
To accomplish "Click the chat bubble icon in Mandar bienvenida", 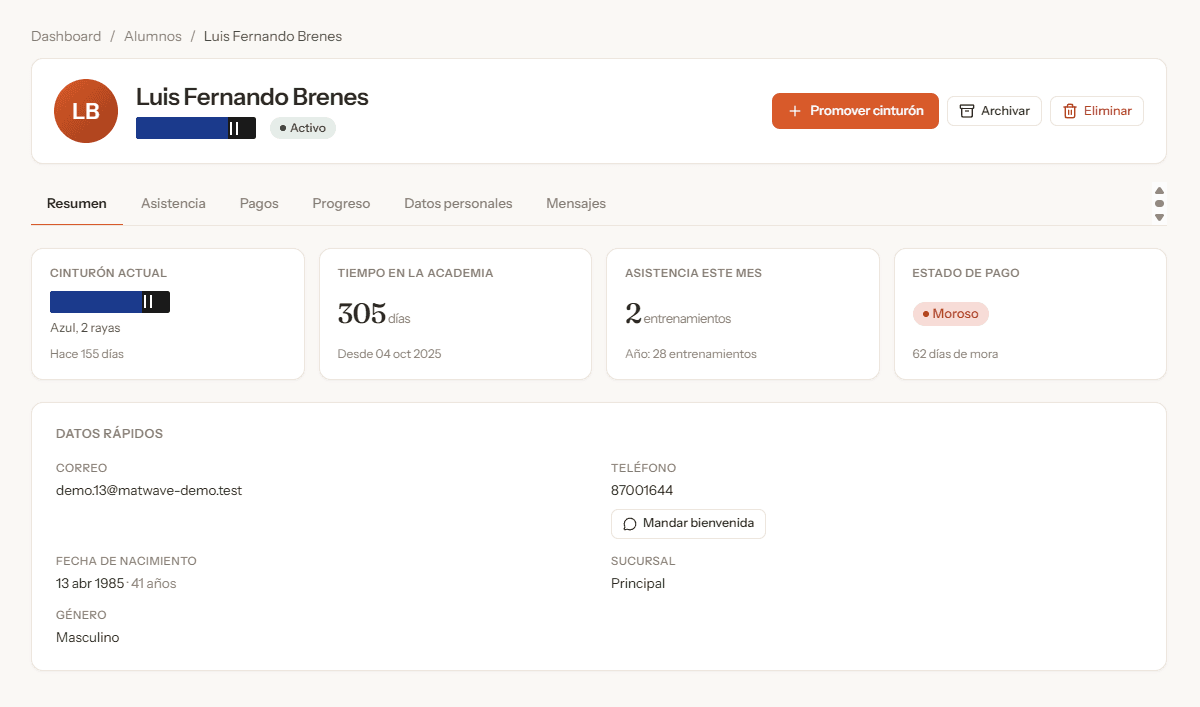I will click(630, 524).
